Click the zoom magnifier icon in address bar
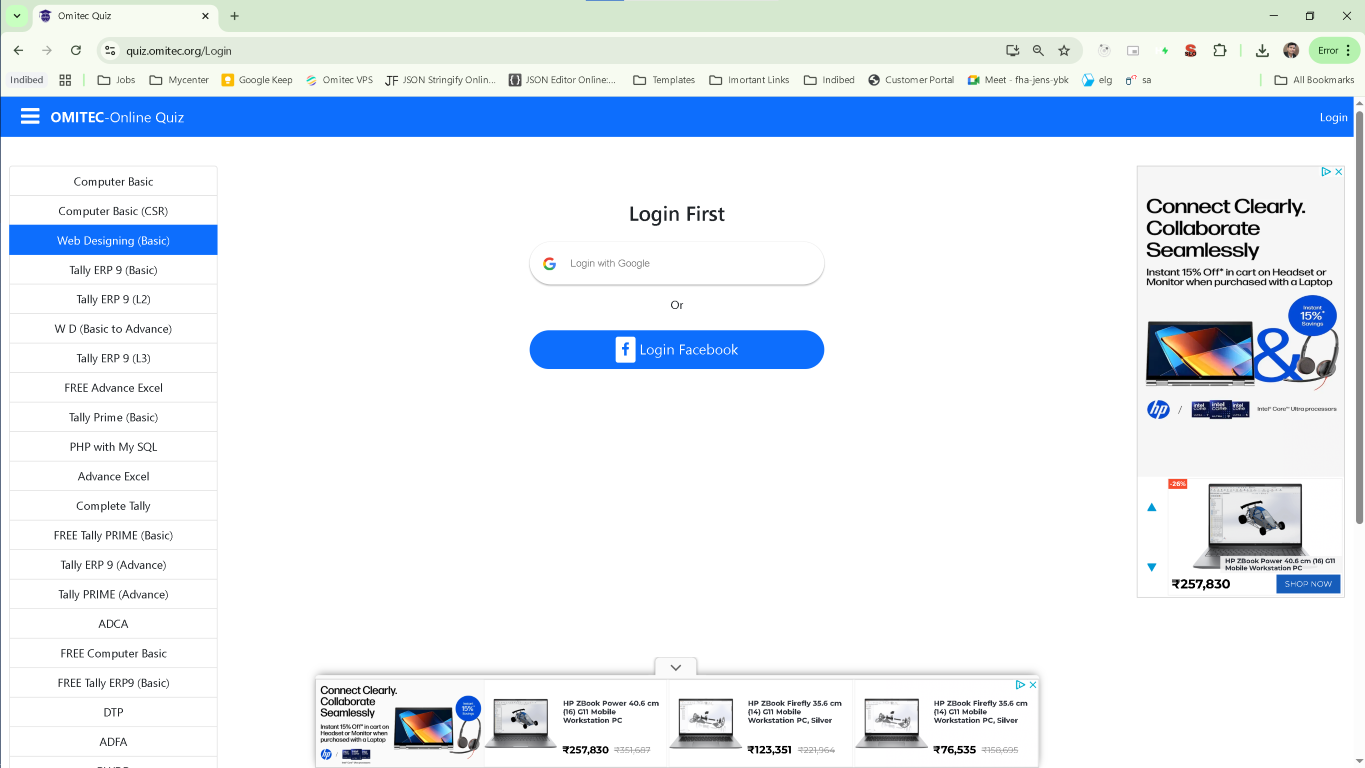The width and height of the screenshot is (1365, 768). click(1038, 50)
